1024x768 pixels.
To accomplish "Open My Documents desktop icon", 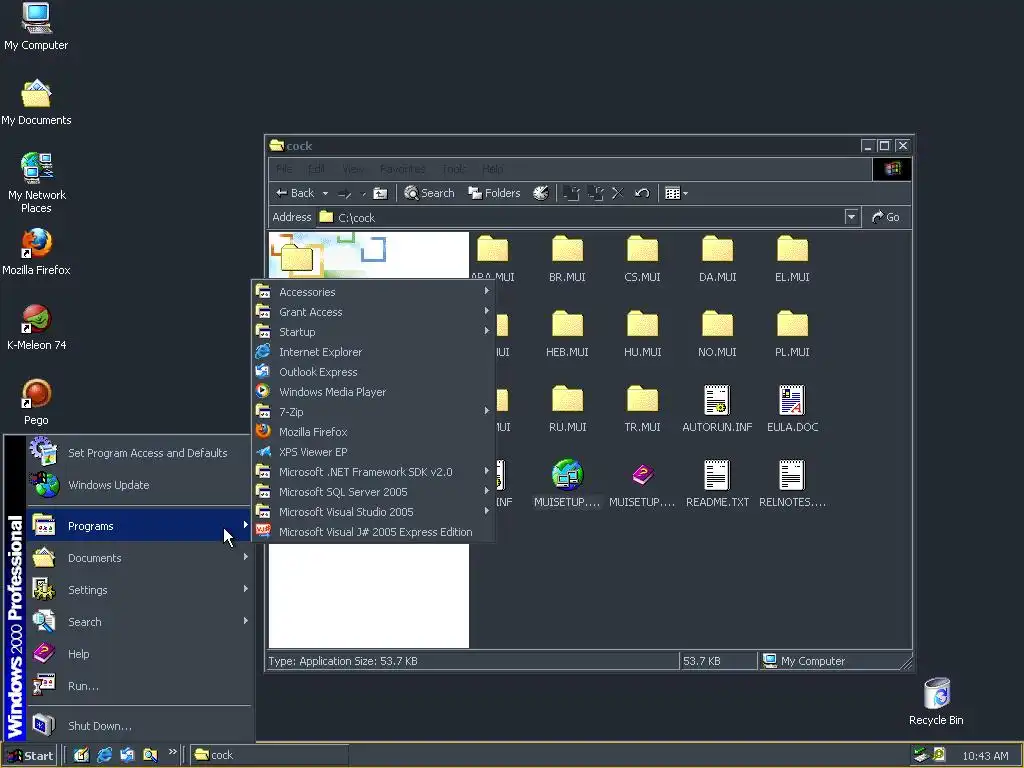I will pos(36,101).
